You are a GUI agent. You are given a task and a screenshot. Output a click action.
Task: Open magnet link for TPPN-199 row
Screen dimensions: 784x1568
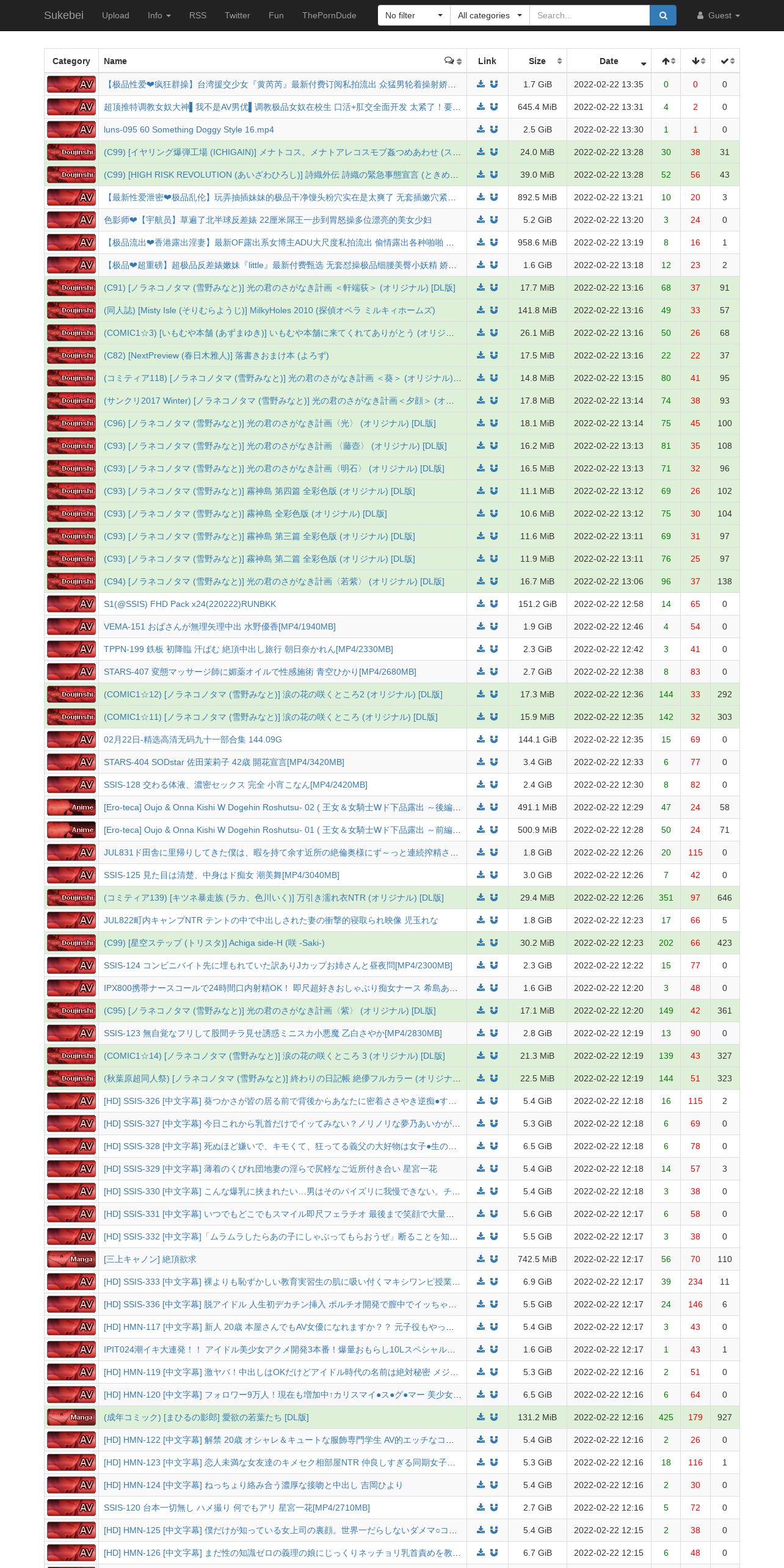point(494,649)
